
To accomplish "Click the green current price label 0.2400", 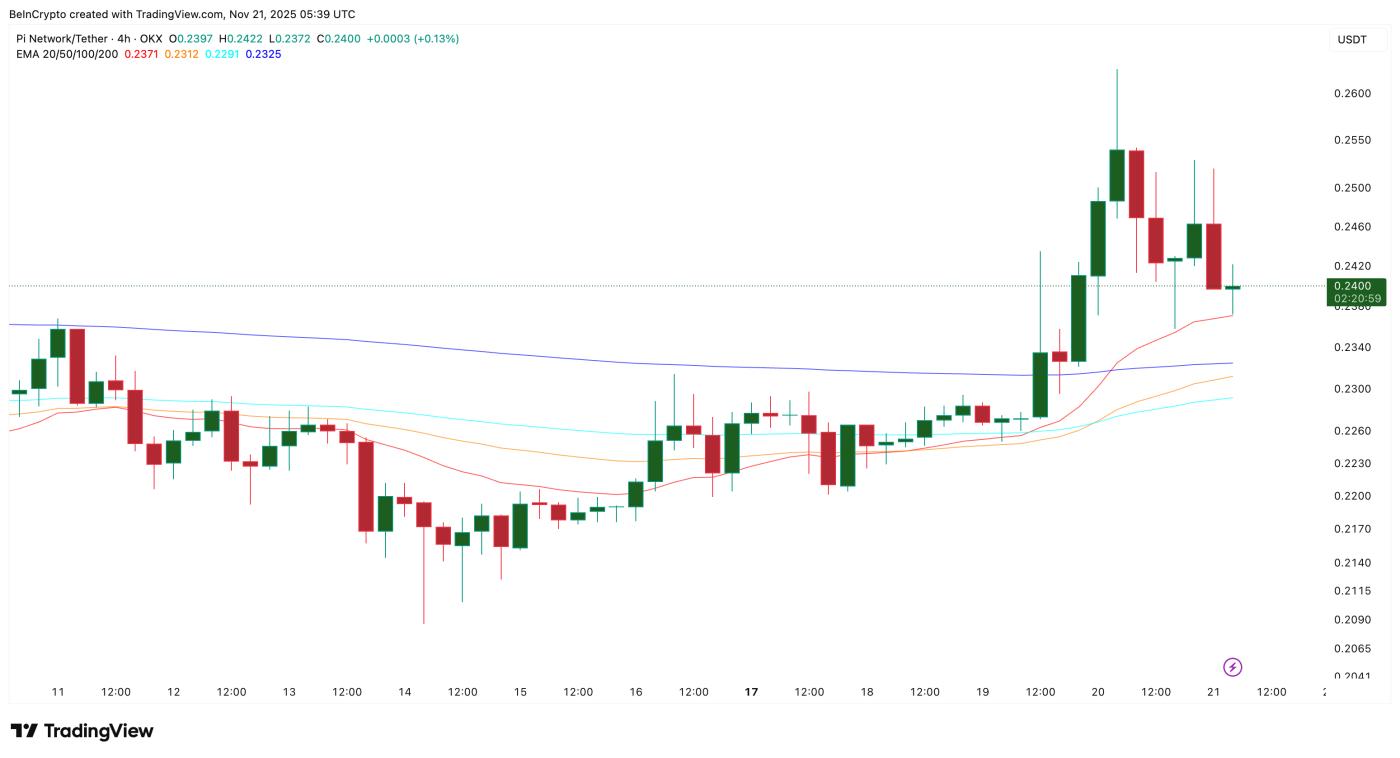I will click(x=1351, y=286).
